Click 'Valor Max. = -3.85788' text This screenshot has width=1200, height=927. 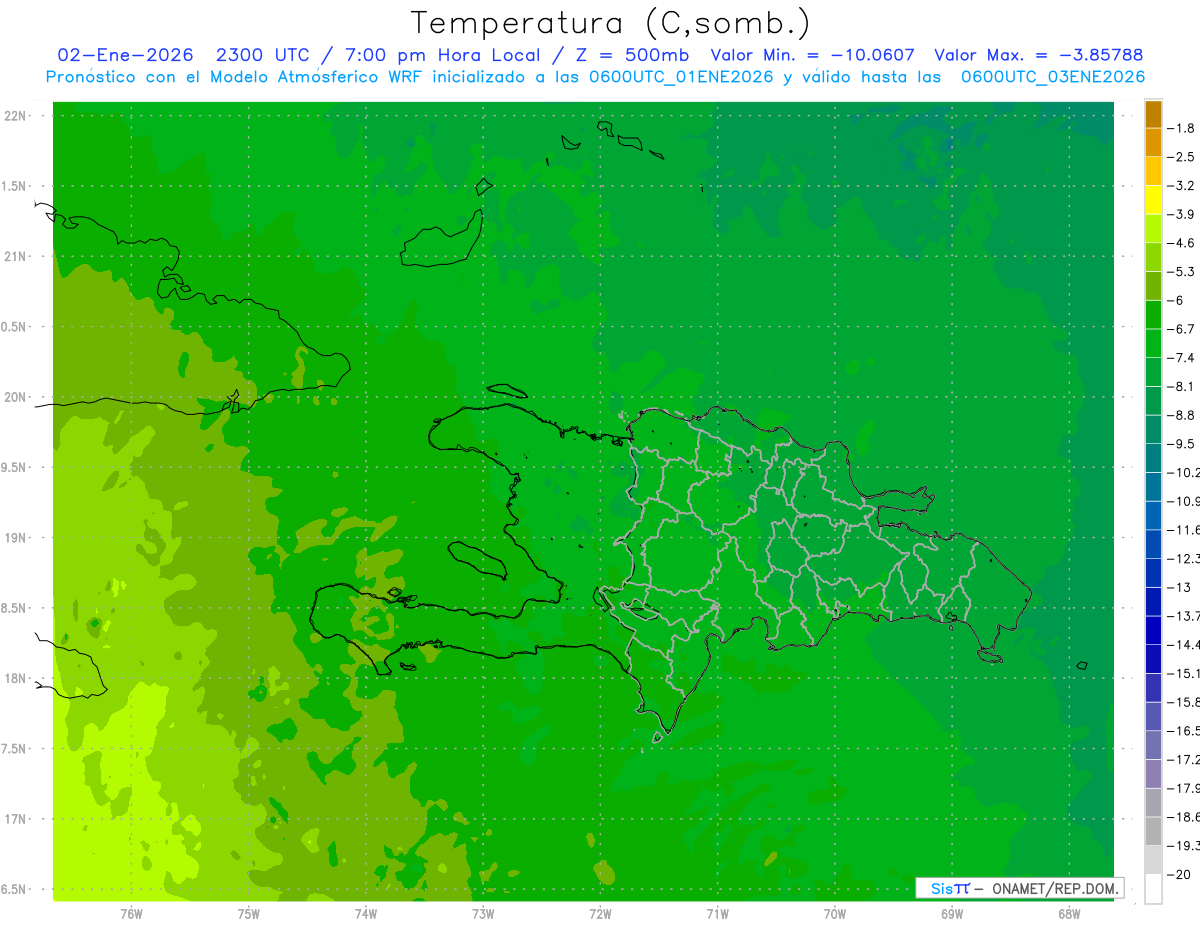pyautogui.click(x=1038, y=55)
